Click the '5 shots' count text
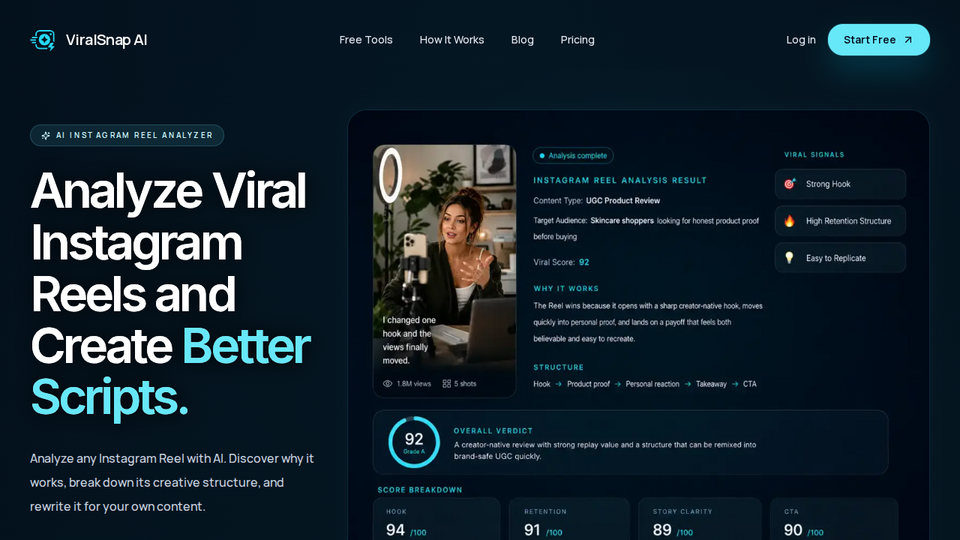Viewport: 960px width, 540px height. click(465, 384)
